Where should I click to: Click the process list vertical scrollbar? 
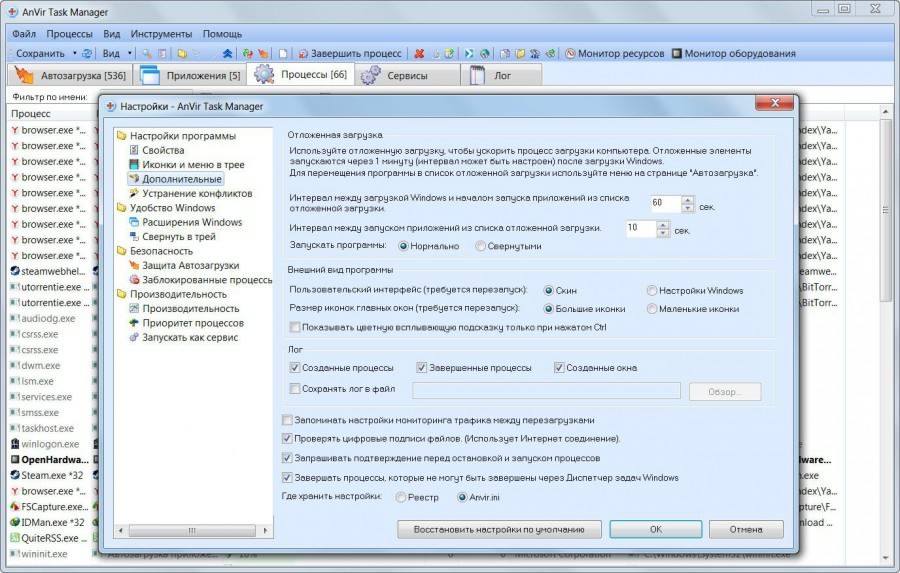887,300
